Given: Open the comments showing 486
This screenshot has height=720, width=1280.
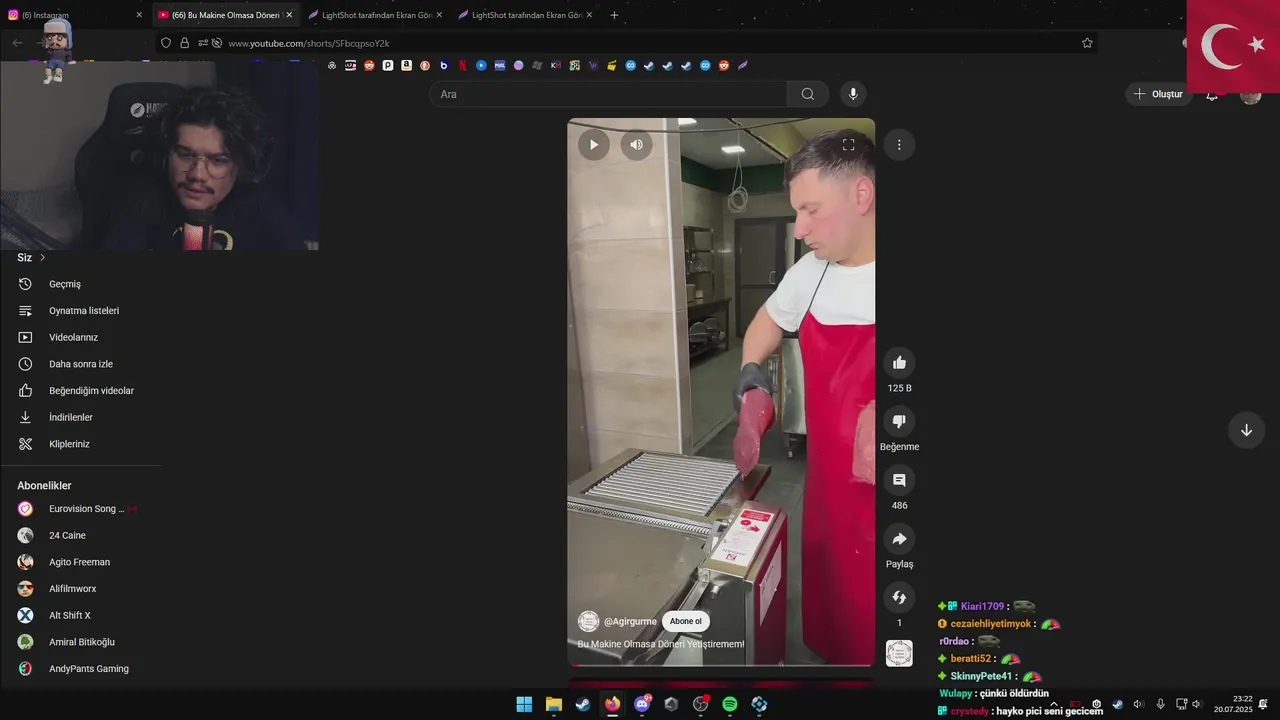Looking at the screenshot, I should (899, 481).
